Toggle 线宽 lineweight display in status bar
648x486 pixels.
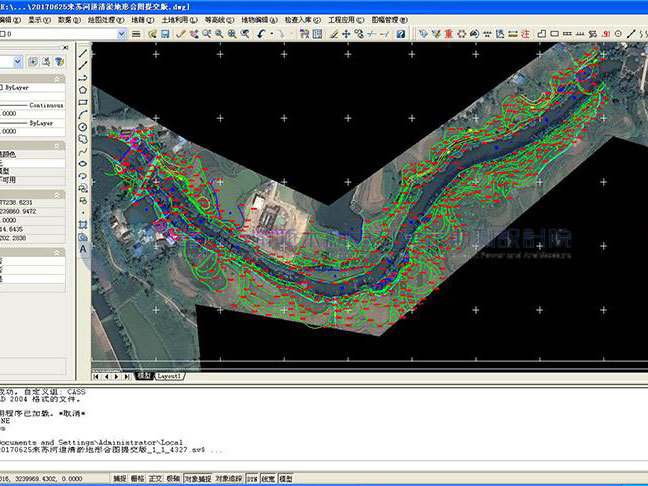point(269,478)
